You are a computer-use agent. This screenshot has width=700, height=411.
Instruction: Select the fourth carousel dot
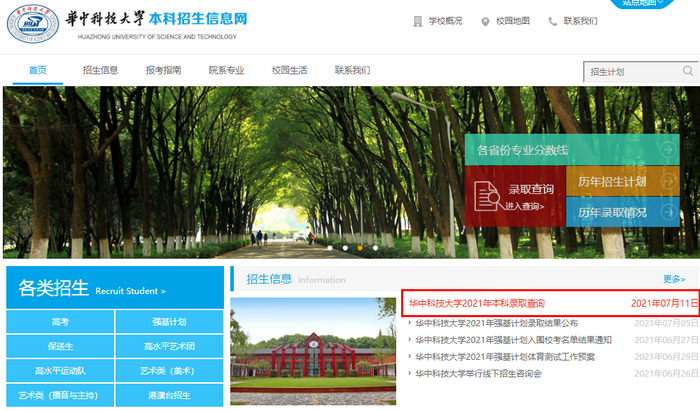tap(375, 248)
